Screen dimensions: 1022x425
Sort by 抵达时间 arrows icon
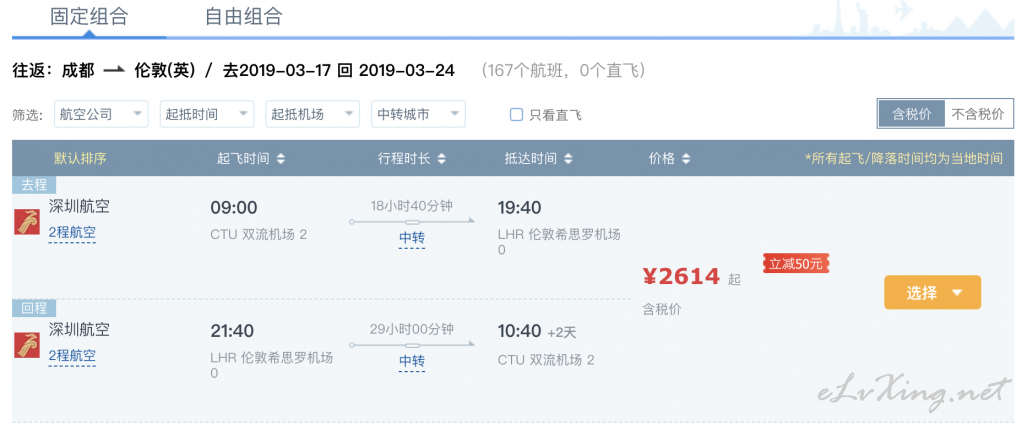click(x=568, y=158)
